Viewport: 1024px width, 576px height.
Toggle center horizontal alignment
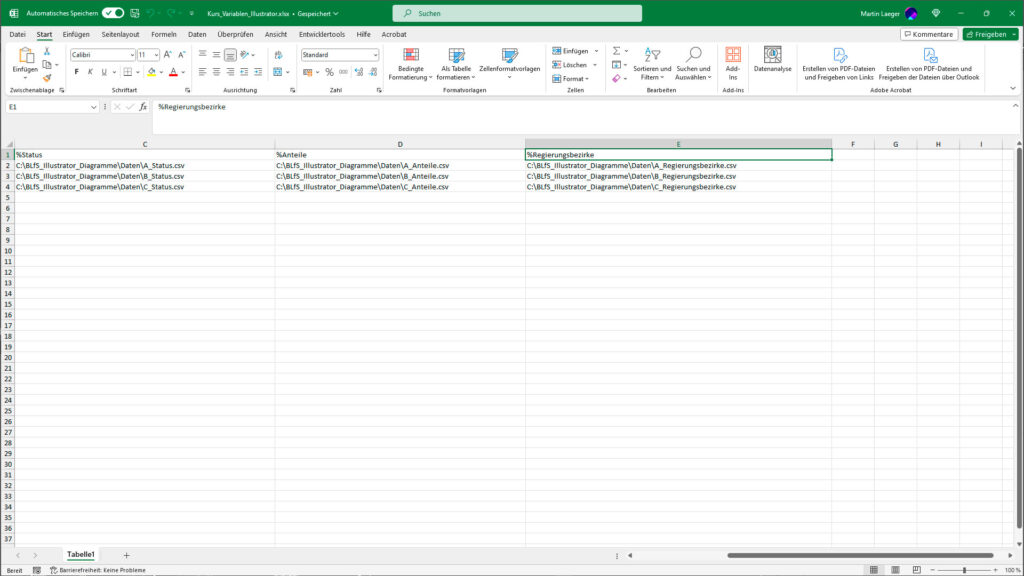[x=216, y=72]
